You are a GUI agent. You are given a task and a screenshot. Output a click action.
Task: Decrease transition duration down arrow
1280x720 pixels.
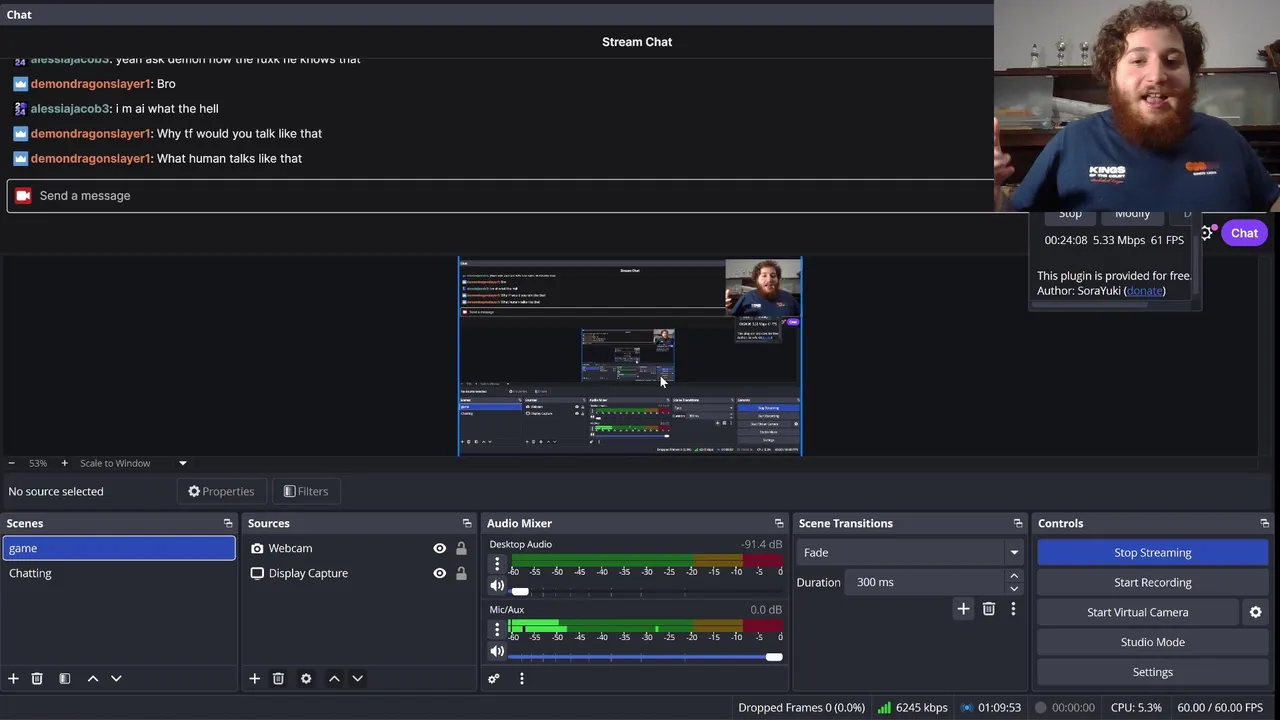point(1013,588)
